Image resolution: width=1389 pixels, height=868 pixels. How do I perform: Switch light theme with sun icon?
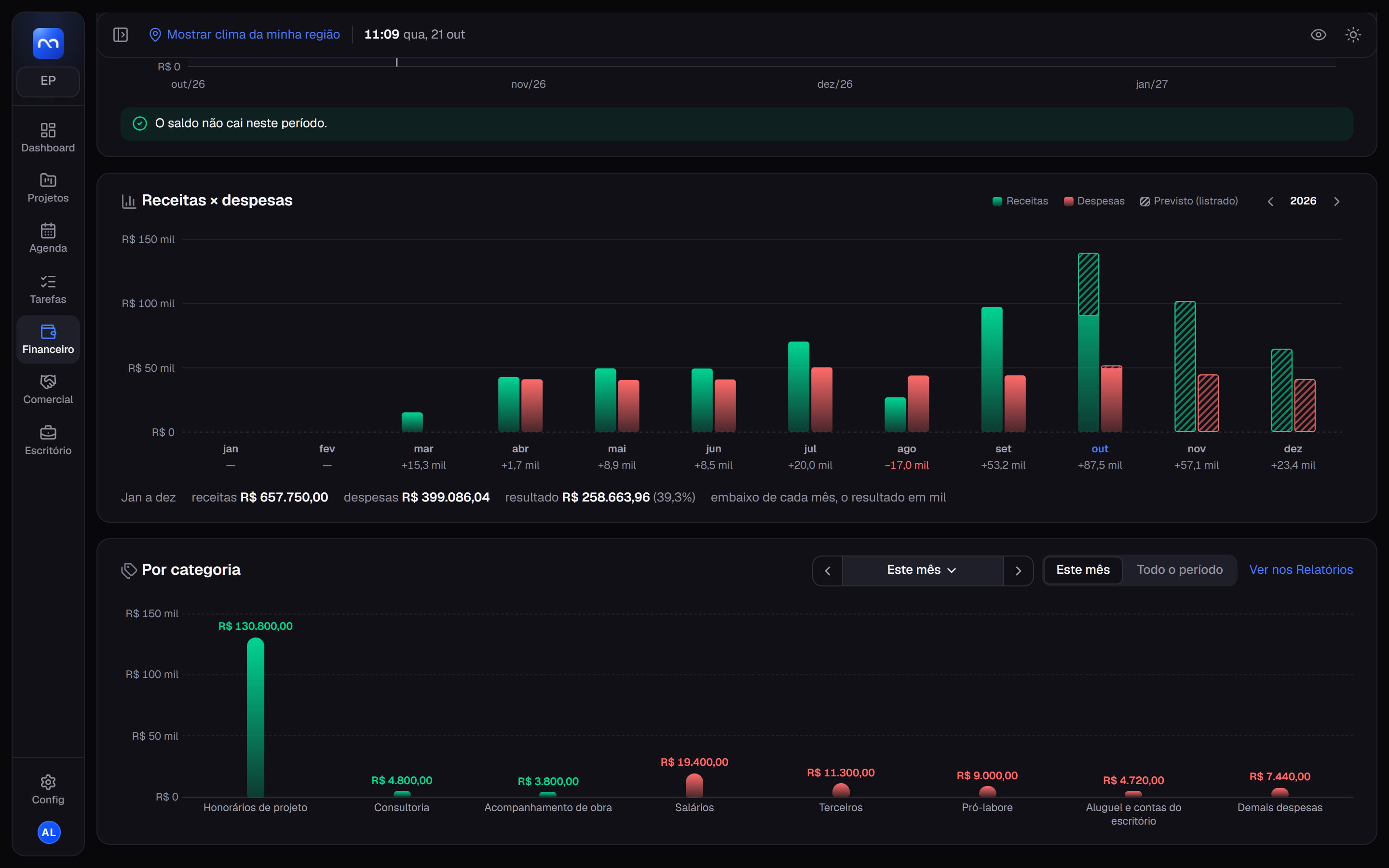(x=1353, y=34)
